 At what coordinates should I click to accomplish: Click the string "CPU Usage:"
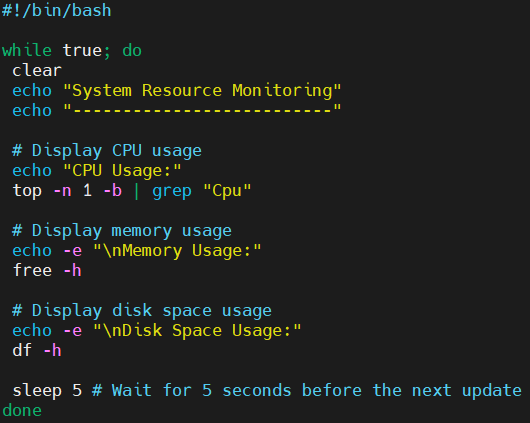point(122,171)
